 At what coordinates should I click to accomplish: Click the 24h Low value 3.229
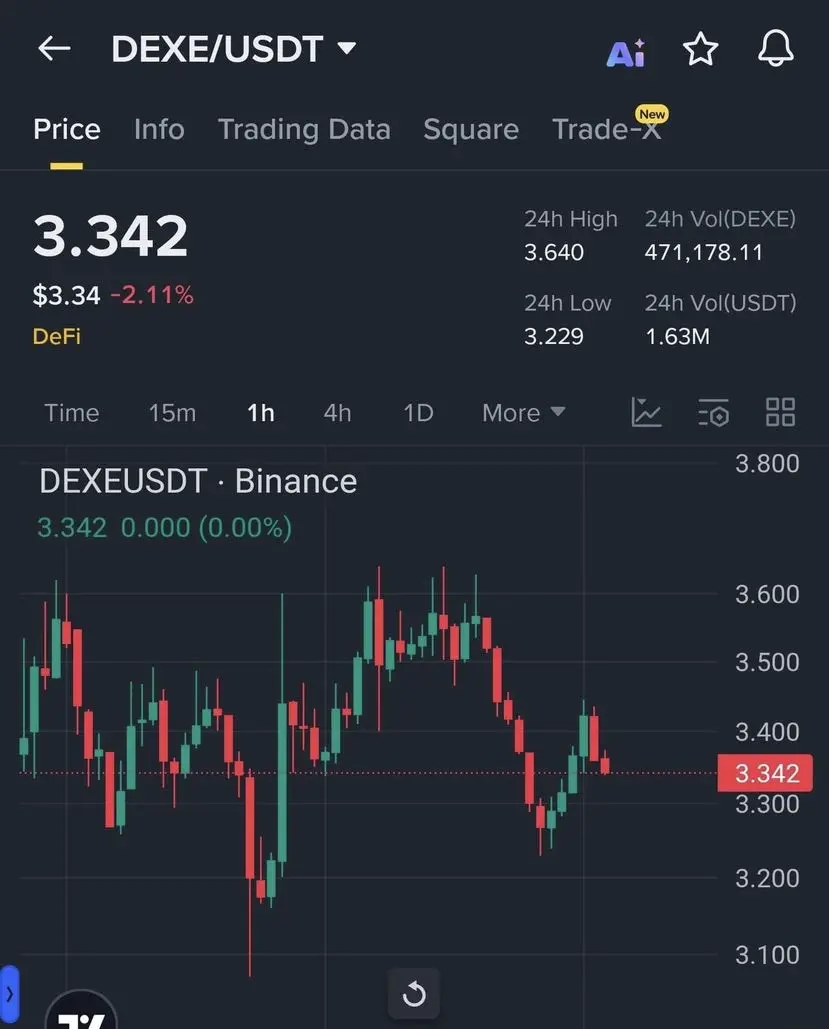[x=553, y=337]
